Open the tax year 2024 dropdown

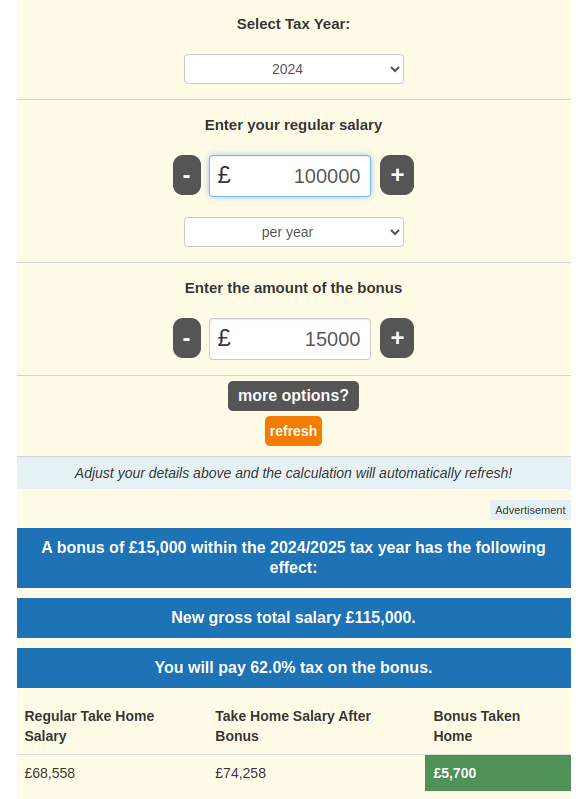coord(294,69)
